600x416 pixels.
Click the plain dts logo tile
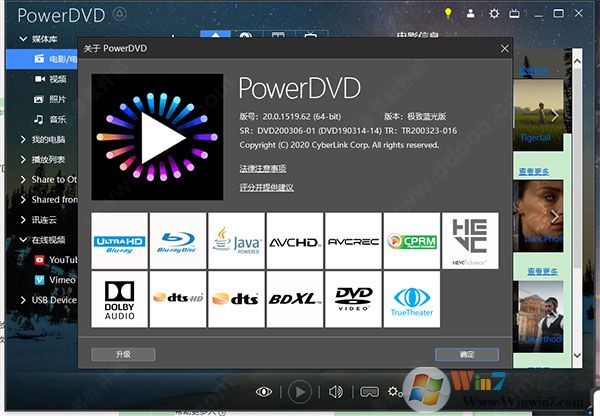(236, 299)
